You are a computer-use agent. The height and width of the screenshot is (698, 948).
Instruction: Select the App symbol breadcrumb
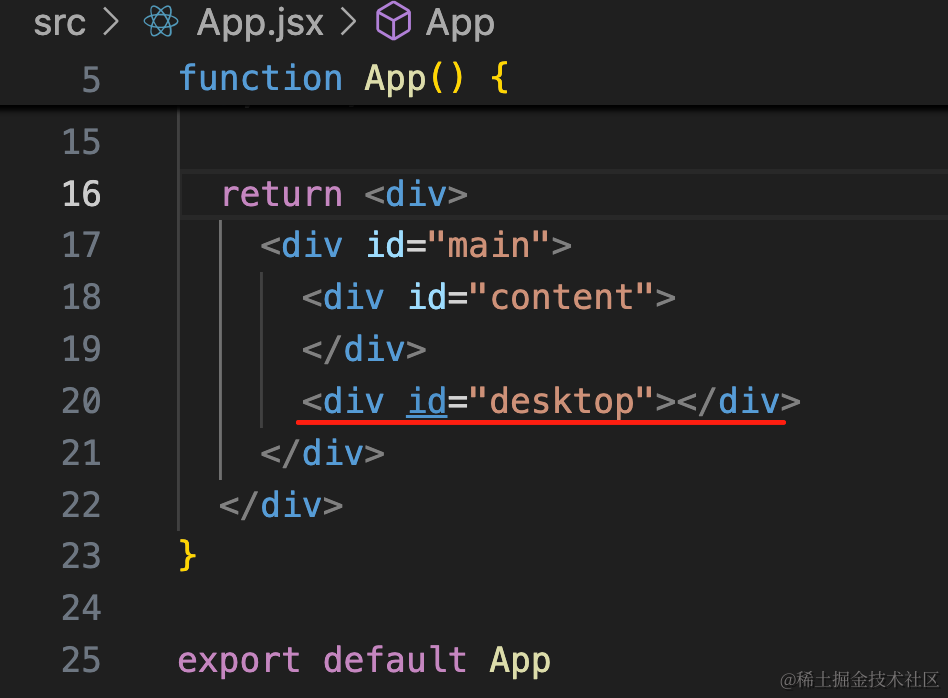coord(459,24)
